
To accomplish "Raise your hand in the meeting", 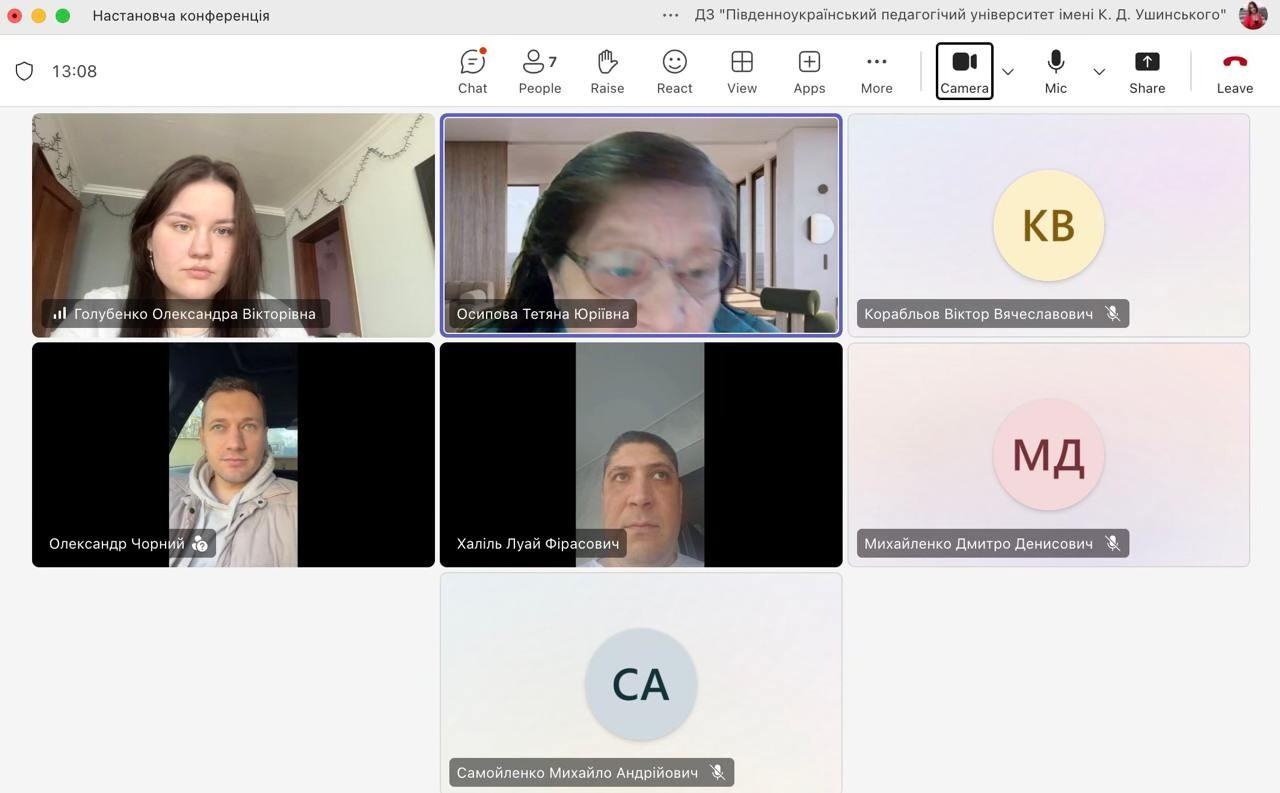I will (607, 71).
